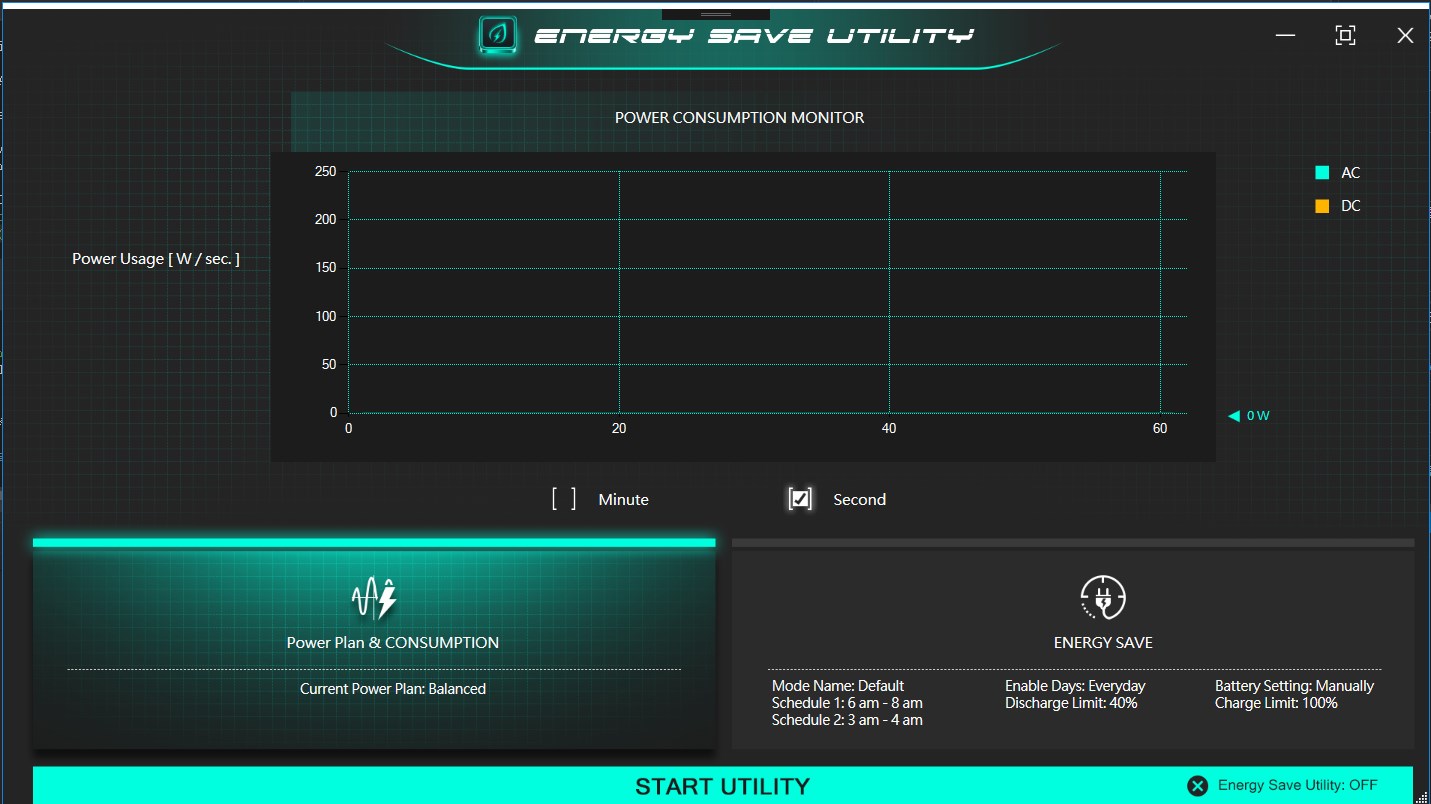Click "Current Power Plan: Balanced" text
Viewport: 1431px width, 804px height.
[x=393, y=689]
